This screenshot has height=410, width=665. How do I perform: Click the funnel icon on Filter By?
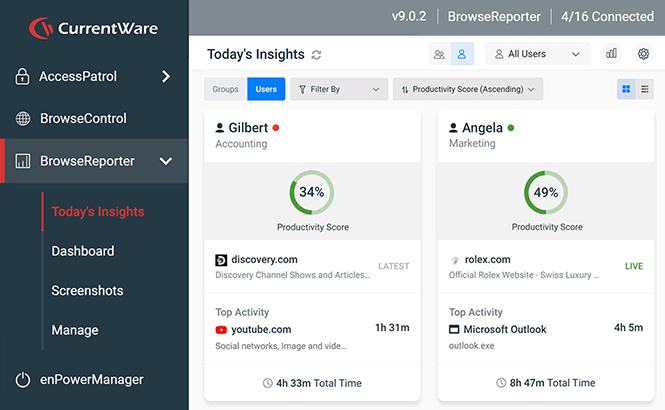(x=302, y=89)
